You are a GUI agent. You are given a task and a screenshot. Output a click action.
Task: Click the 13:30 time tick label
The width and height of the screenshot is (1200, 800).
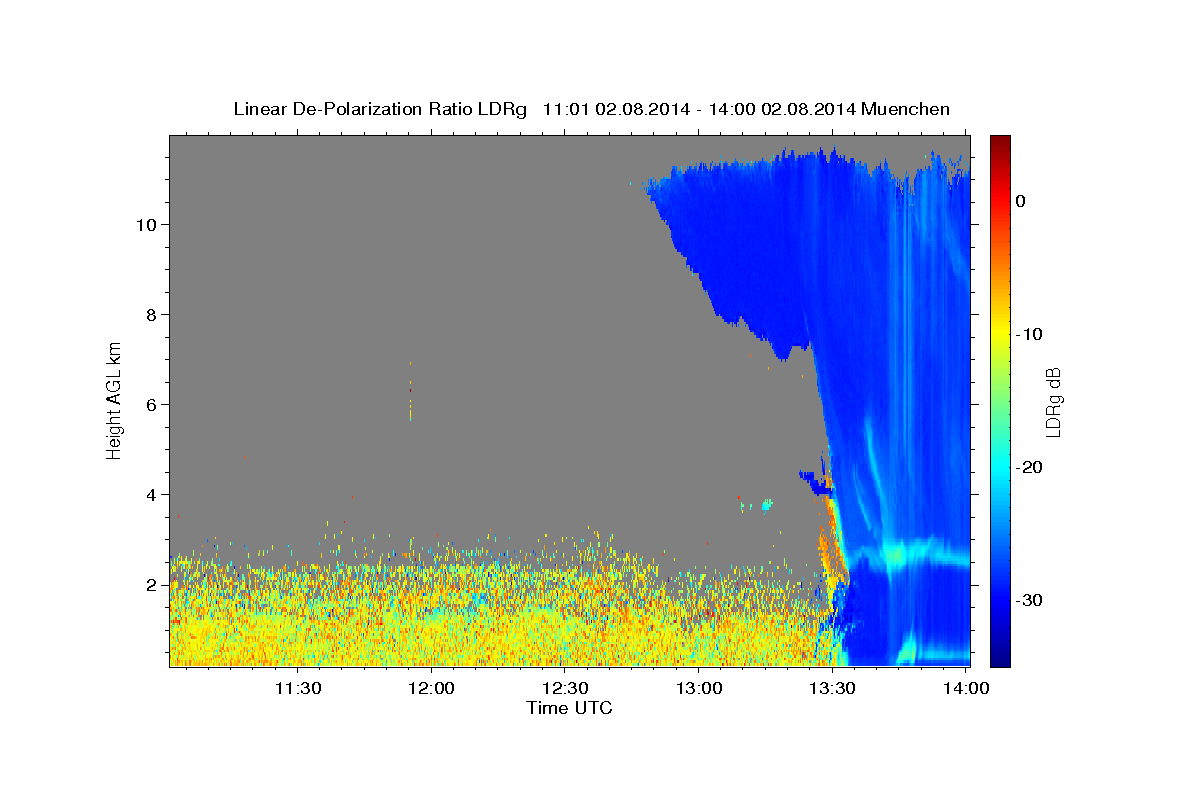click(831, 688)
